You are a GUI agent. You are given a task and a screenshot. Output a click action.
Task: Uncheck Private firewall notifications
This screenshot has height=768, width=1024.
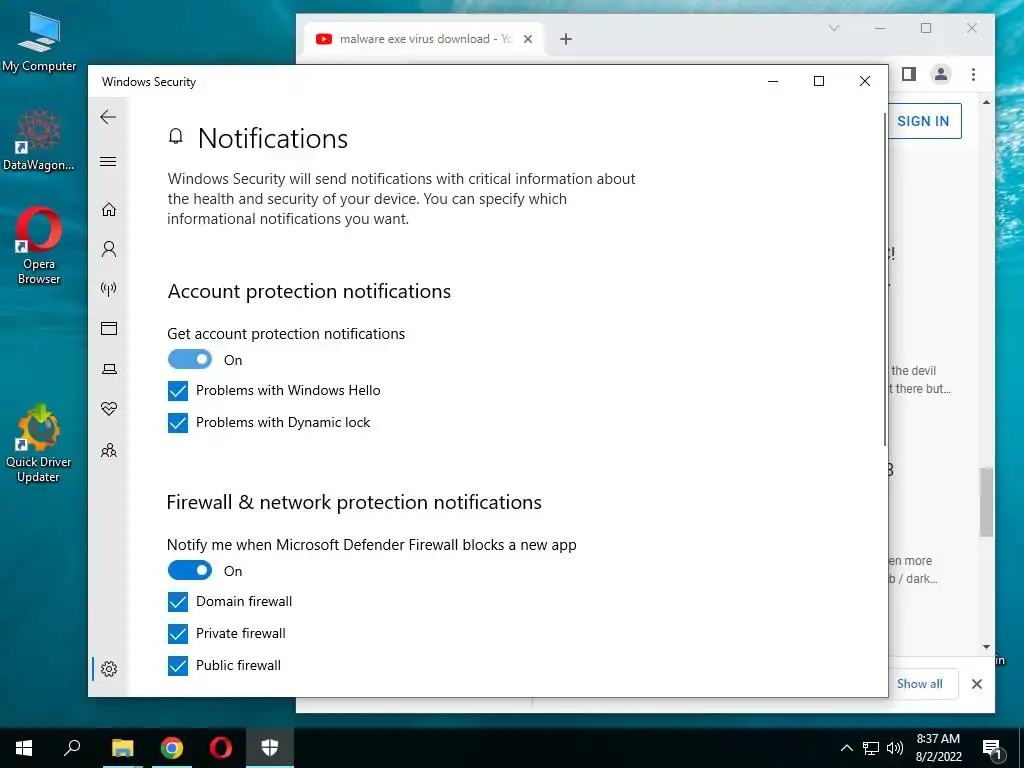[x=178, y=633]
